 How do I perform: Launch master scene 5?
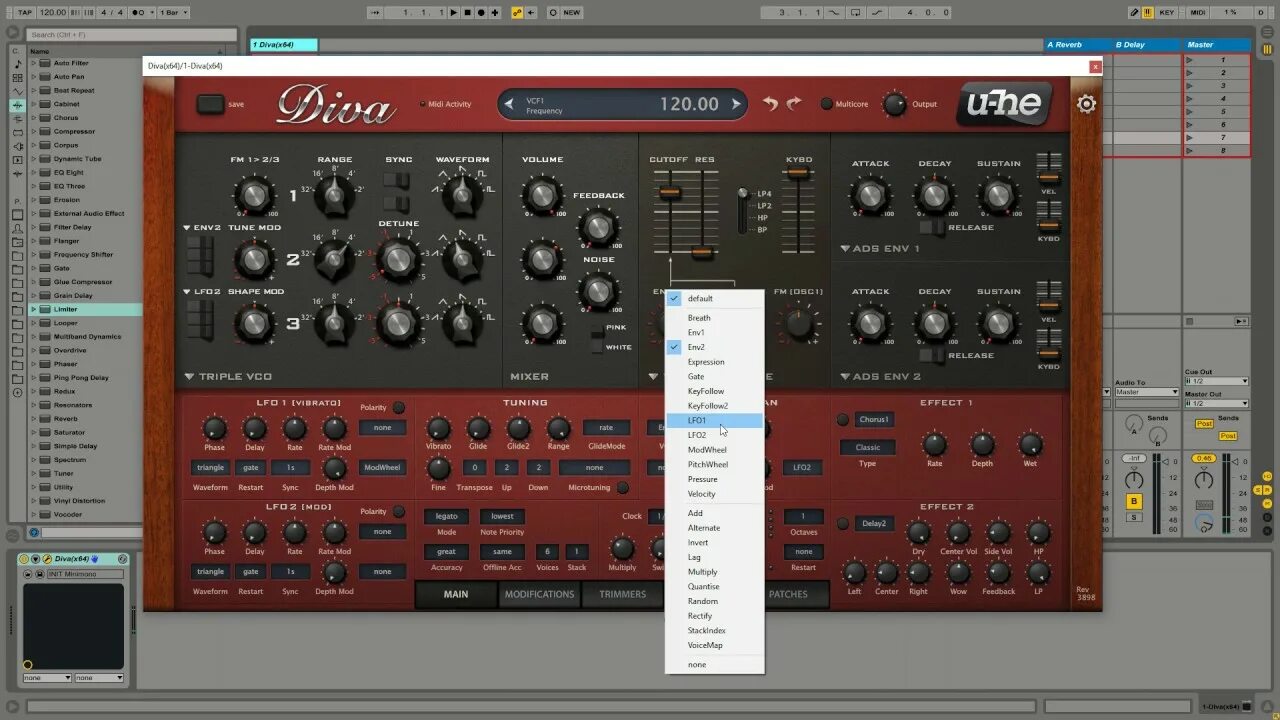click(x=1189, y=112)
